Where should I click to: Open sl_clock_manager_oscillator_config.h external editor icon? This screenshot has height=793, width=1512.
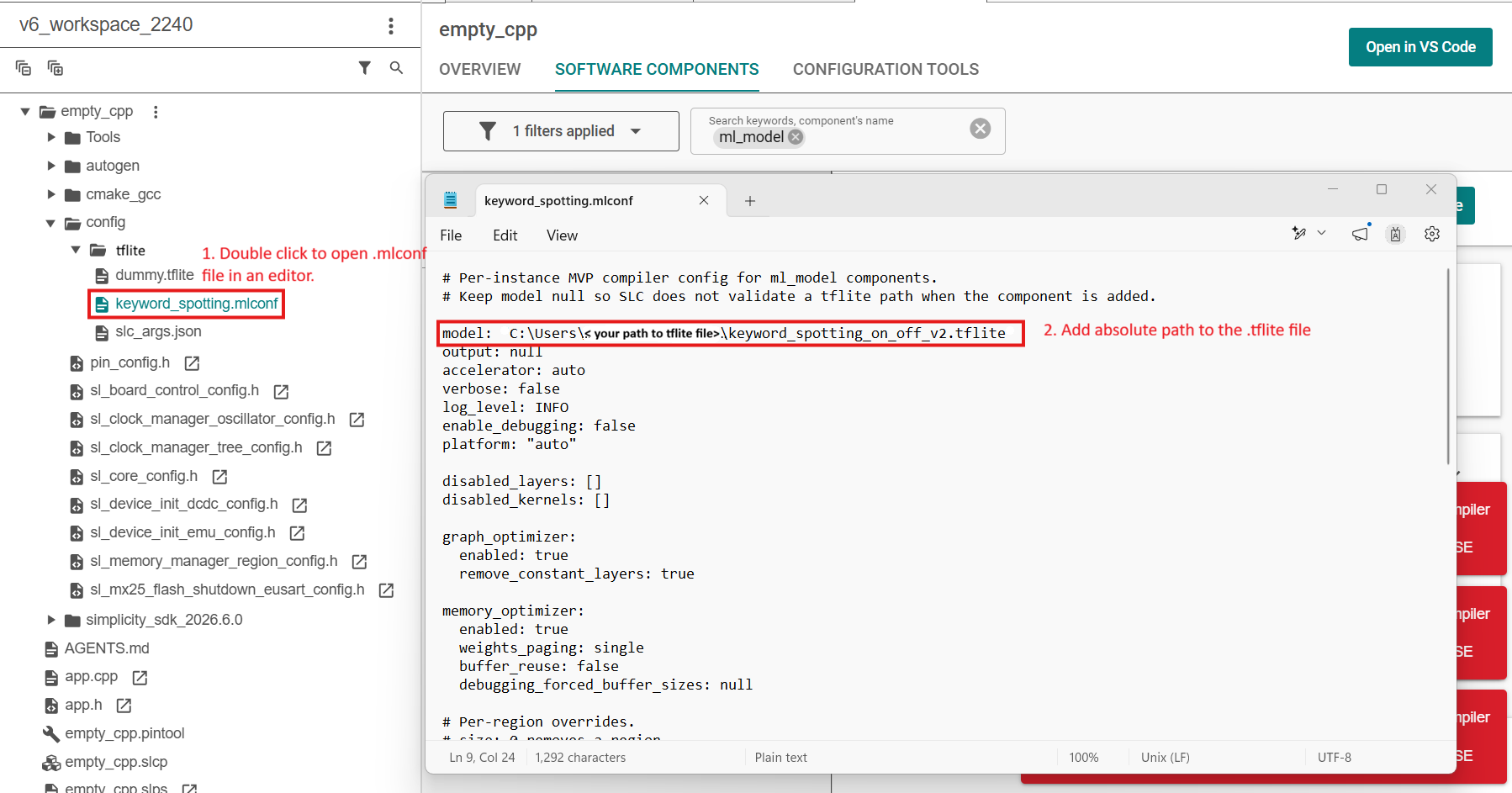pos(357,420)
